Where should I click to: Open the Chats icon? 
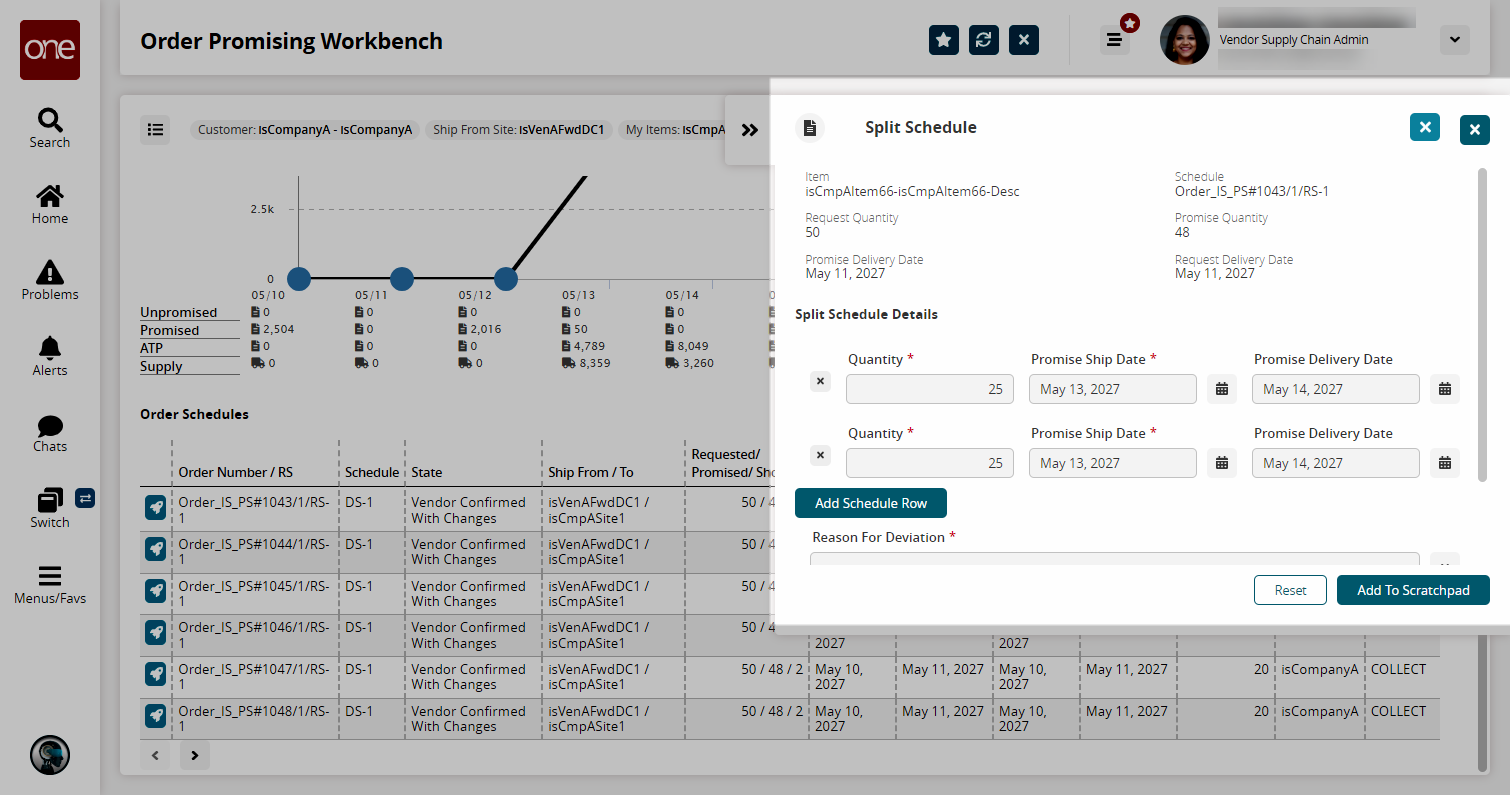point(49,426)
